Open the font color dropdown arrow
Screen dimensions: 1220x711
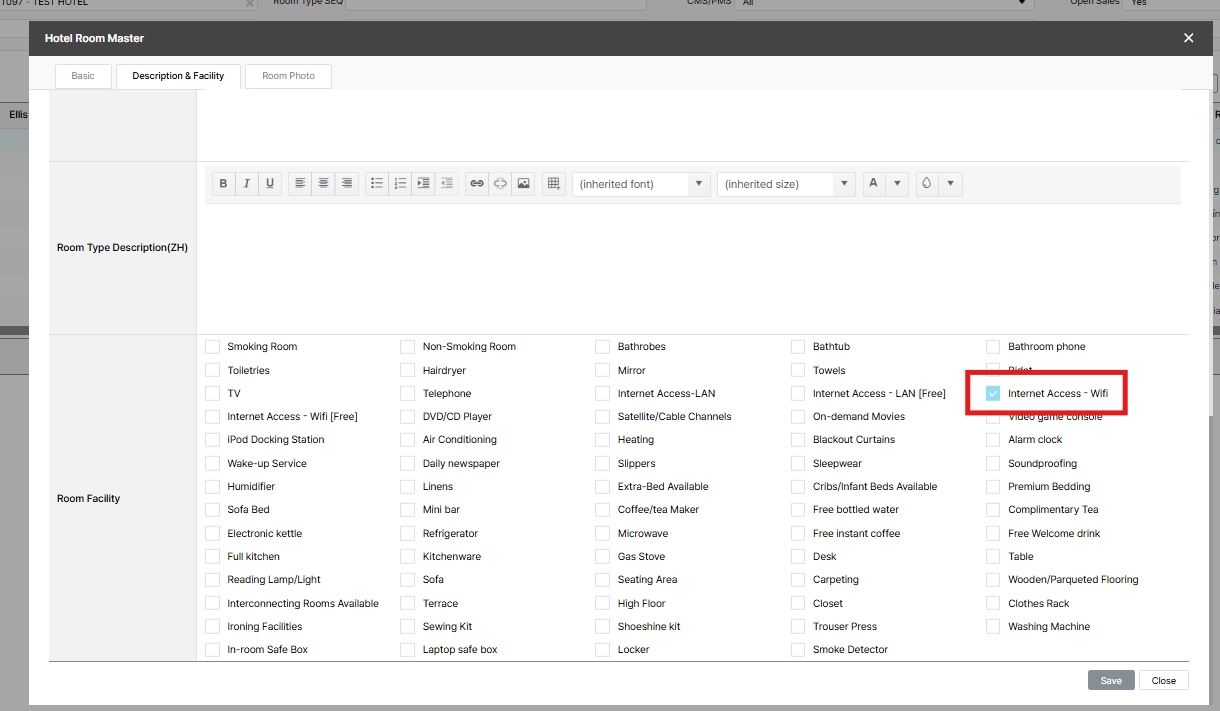pos(897,184)
